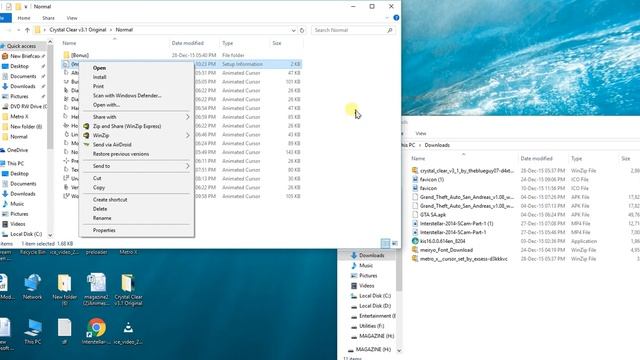Choose Print in the context menu

coord(98,87)
